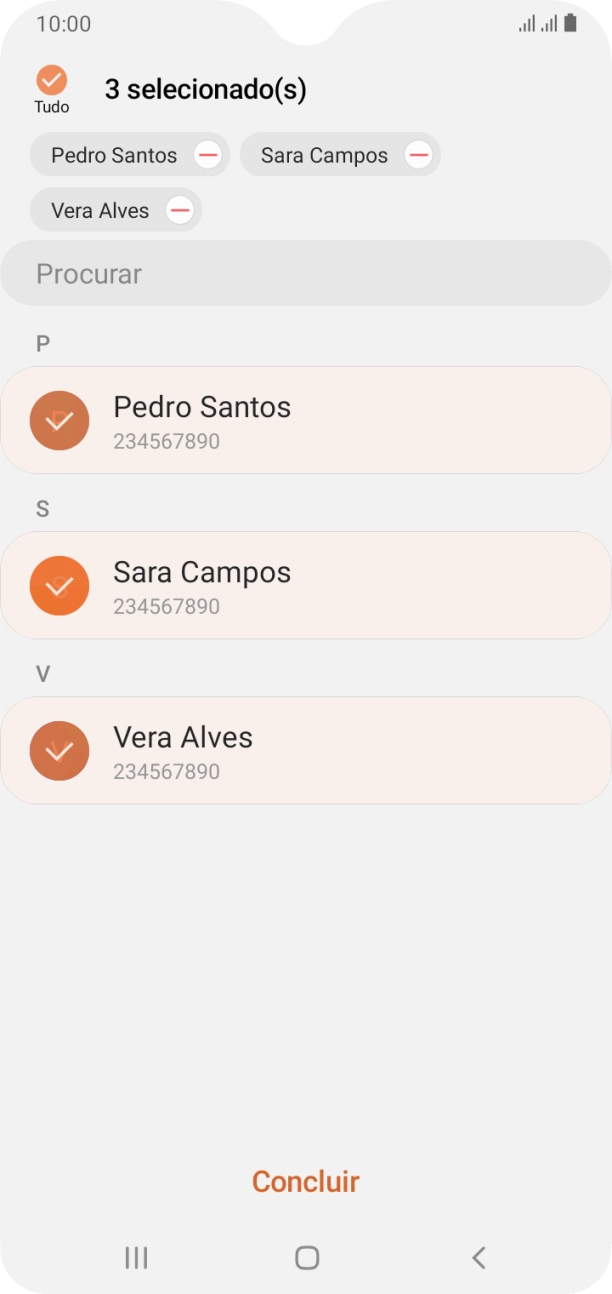Tap Vera Alves contact avatar checkmark
The width and height of the screenshot is (612, 1294).
[x=59, y=750]
